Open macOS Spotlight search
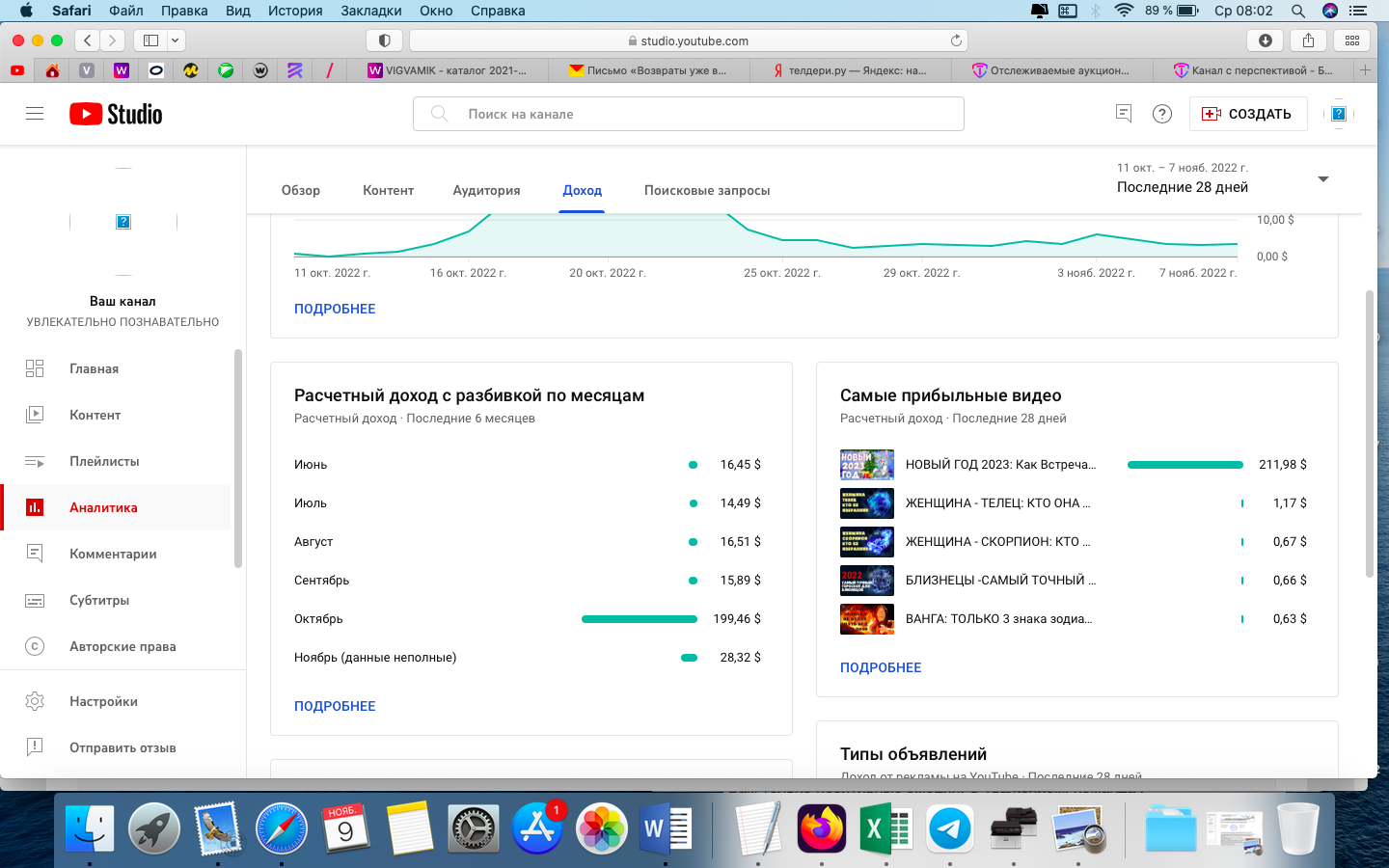 point(1298,11)
